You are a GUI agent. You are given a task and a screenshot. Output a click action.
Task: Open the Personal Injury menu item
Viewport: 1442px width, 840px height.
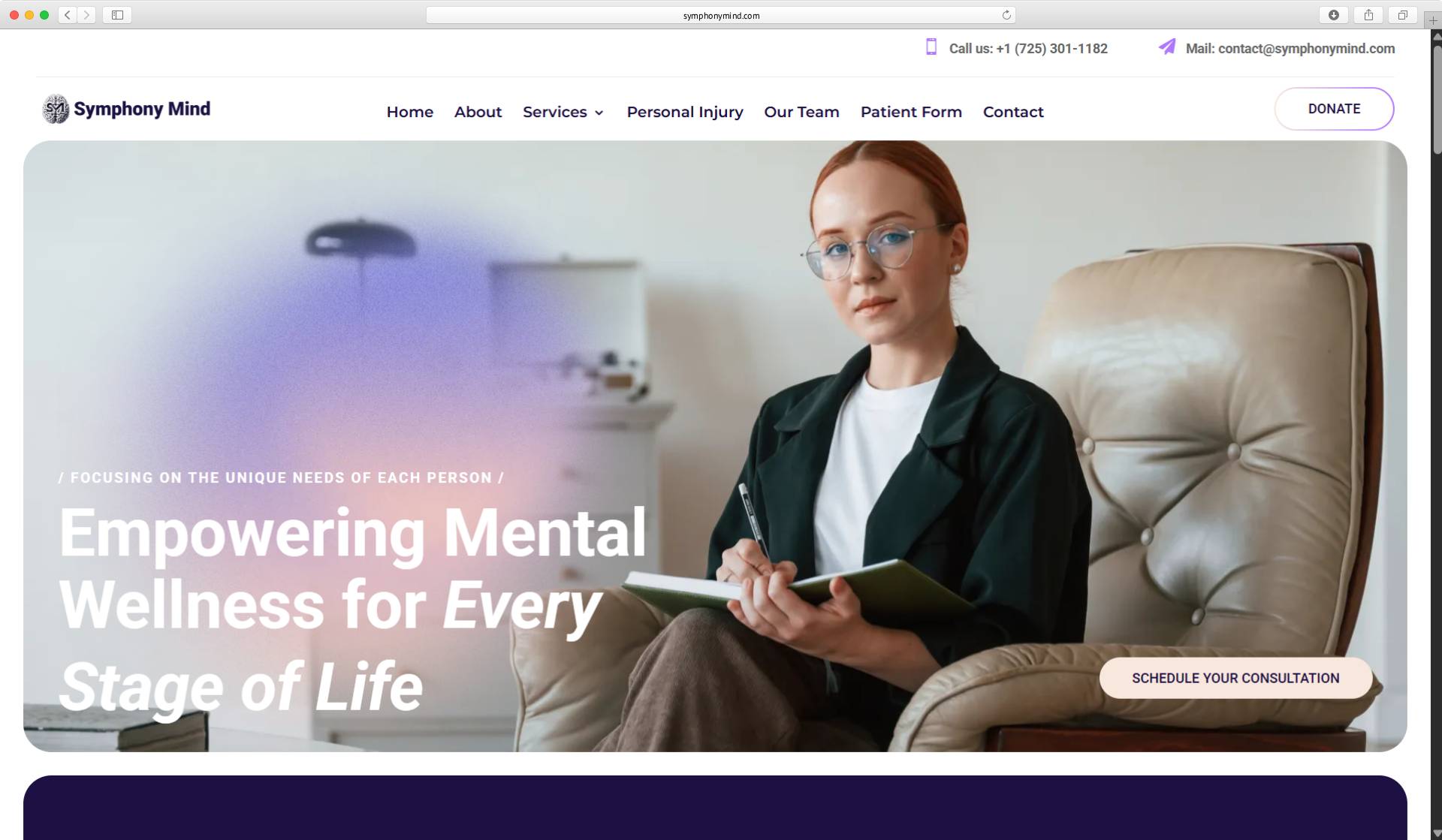tap(685, 112)
